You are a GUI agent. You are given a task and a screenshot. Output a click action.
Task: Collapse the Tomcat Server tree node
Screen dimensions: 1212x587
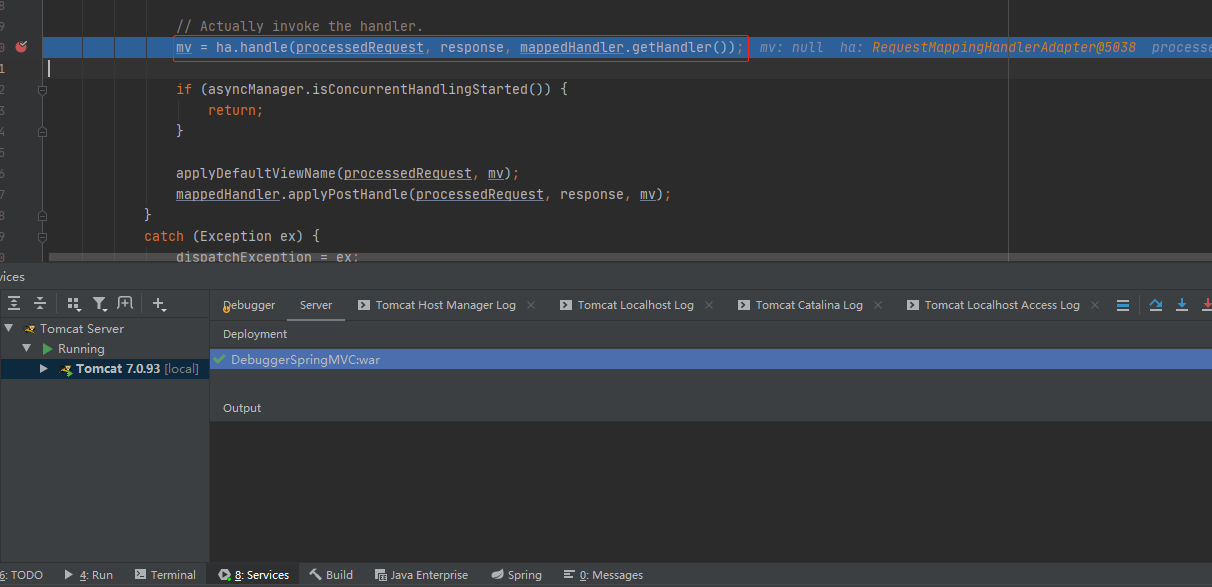coord(8,328)
